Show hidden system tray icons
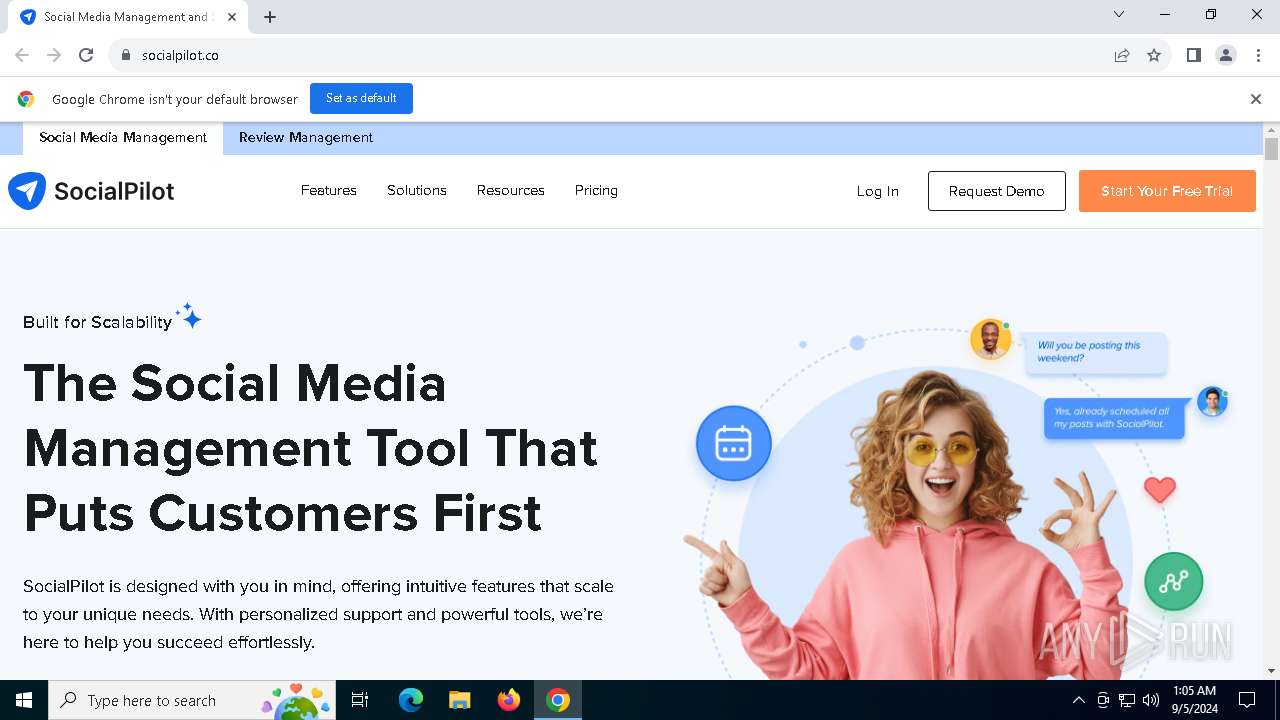This screenshot has height=720, width=1280. [x=1078, y=700]
